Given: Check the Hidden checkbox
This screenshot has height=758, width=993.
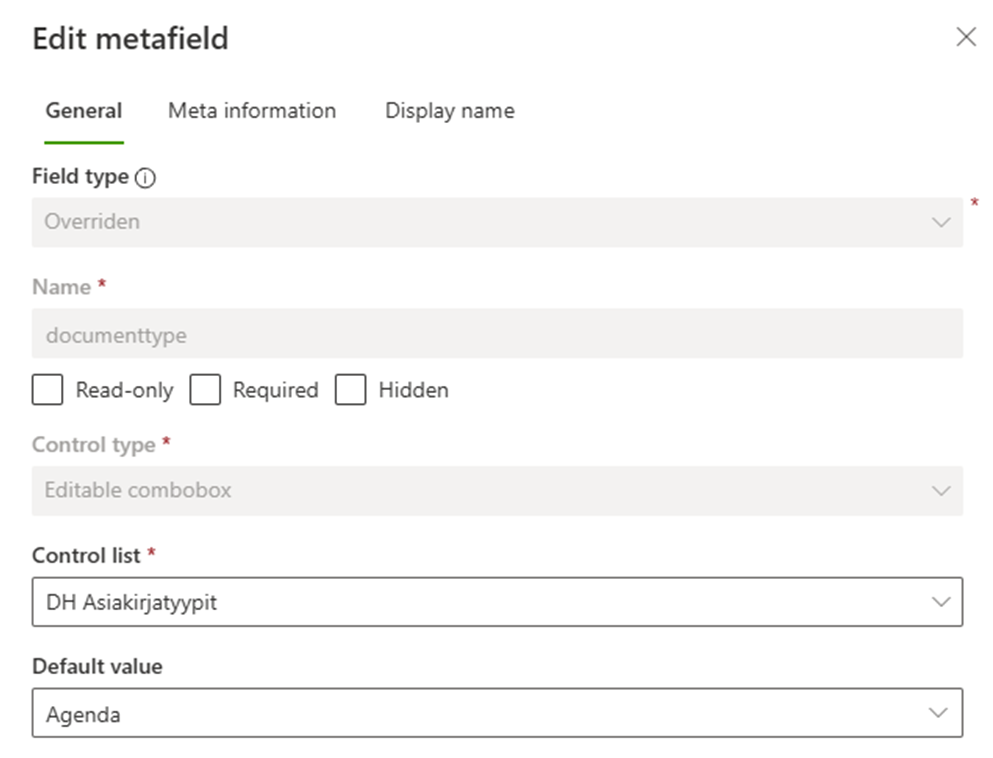Looking at the screenshot, I should point(350,390).
